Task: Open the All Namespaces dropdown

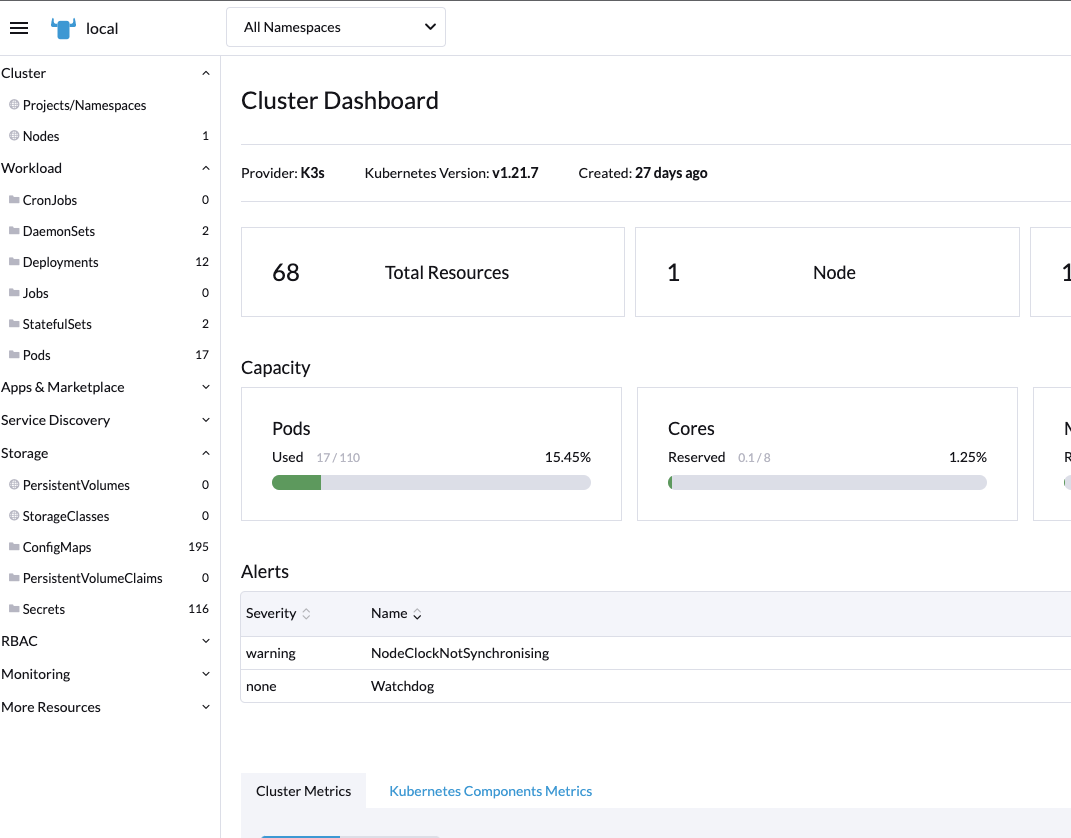Action: [335, 27]
